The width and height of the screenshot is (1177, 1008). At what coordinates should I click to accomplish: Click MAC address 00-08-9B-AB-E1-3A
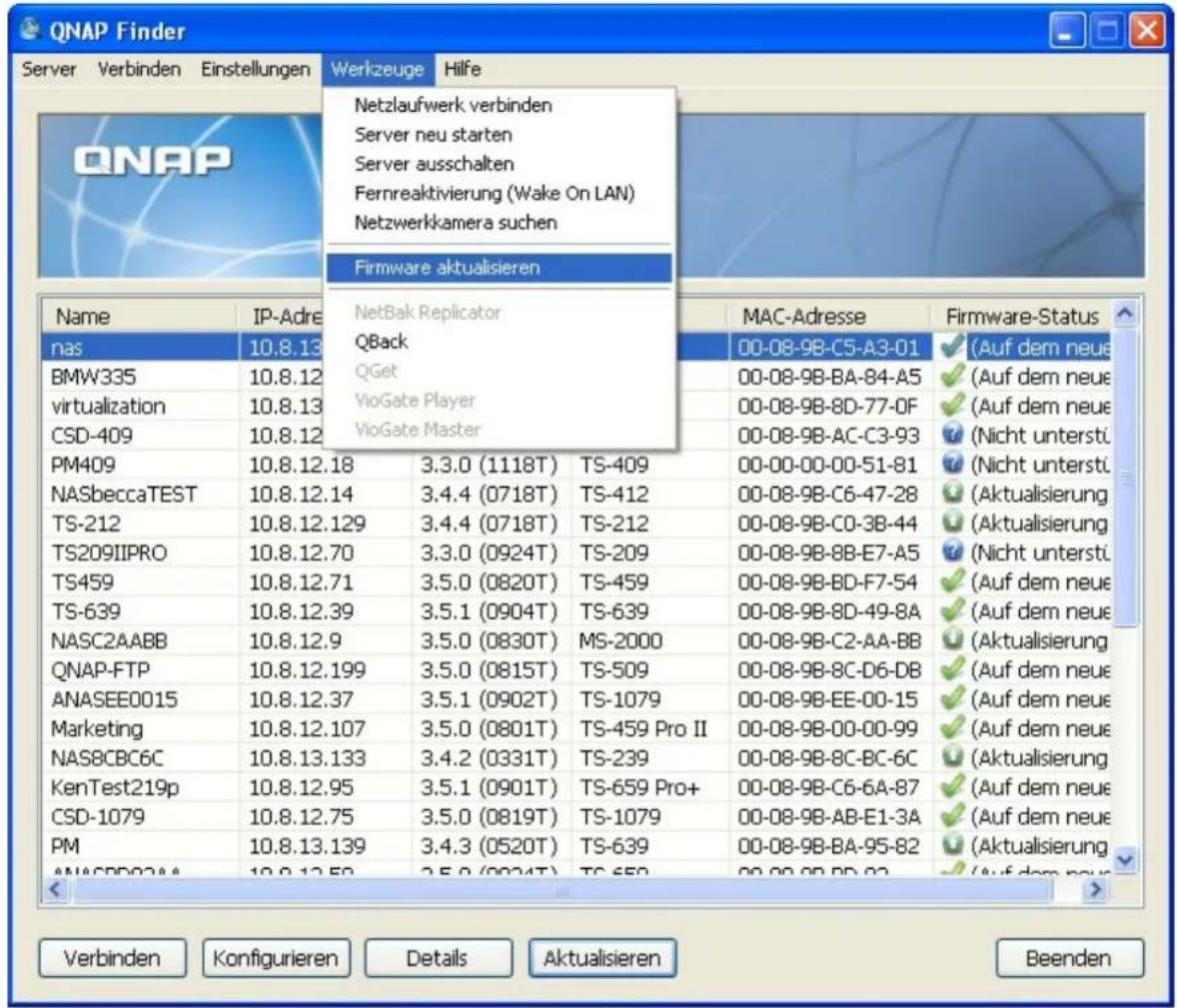(828, 815)
